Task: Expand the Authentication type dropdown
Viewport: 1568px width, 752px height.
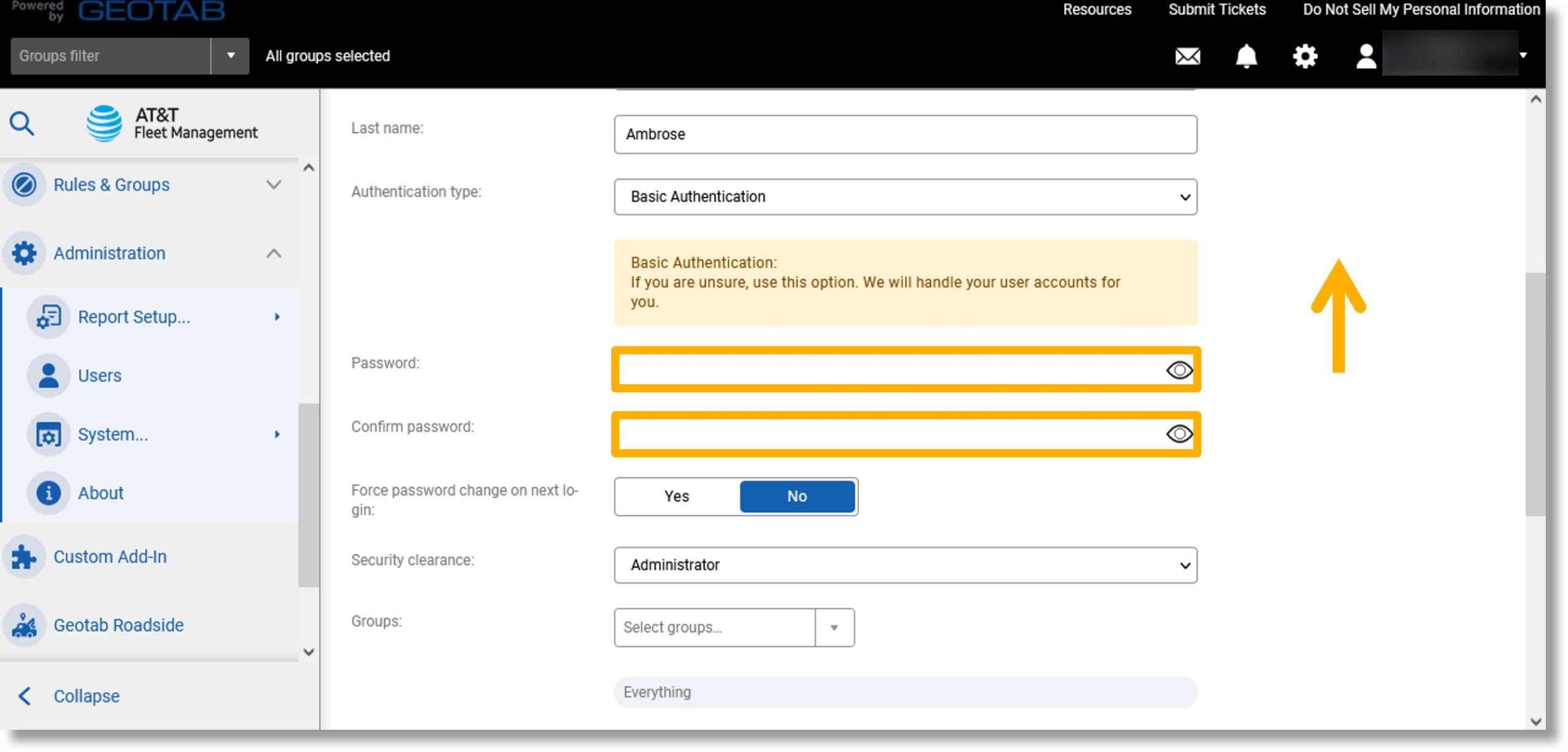Action: (x=1181, y=196)
